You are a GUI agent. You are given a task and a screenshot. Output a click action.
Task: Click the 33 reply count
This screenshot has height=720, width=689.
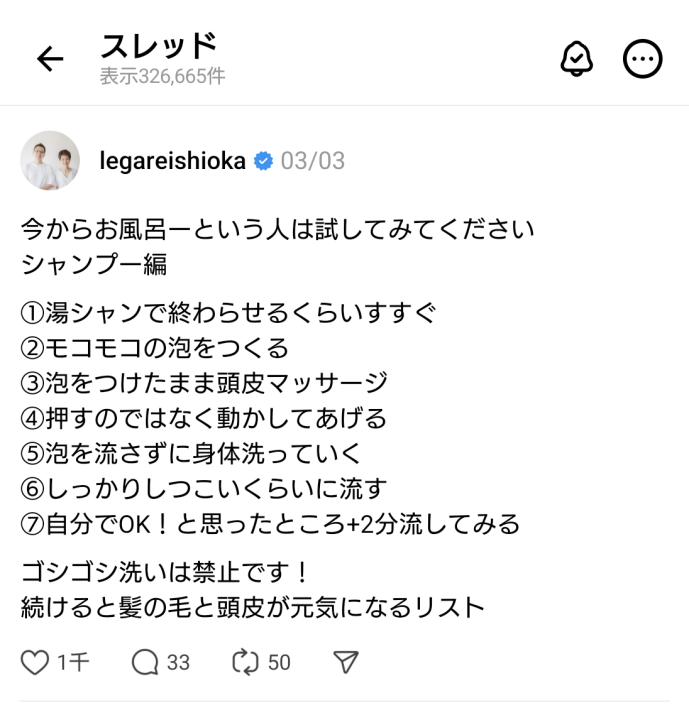click(x=178, y=663)
